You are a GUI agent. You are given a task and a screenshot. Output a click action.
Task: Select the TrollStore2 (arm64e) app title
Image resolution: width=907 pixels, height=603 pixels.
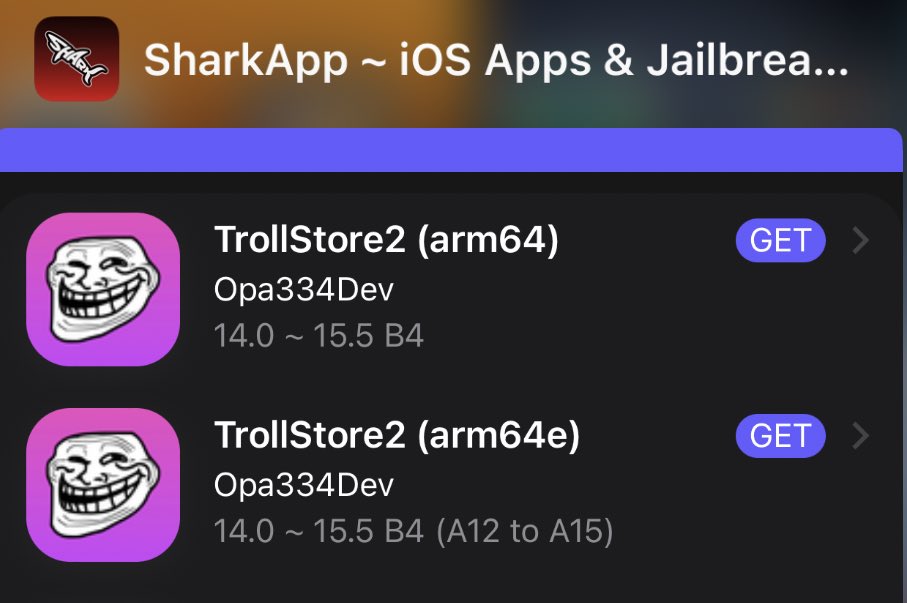[x=397, y=435]
